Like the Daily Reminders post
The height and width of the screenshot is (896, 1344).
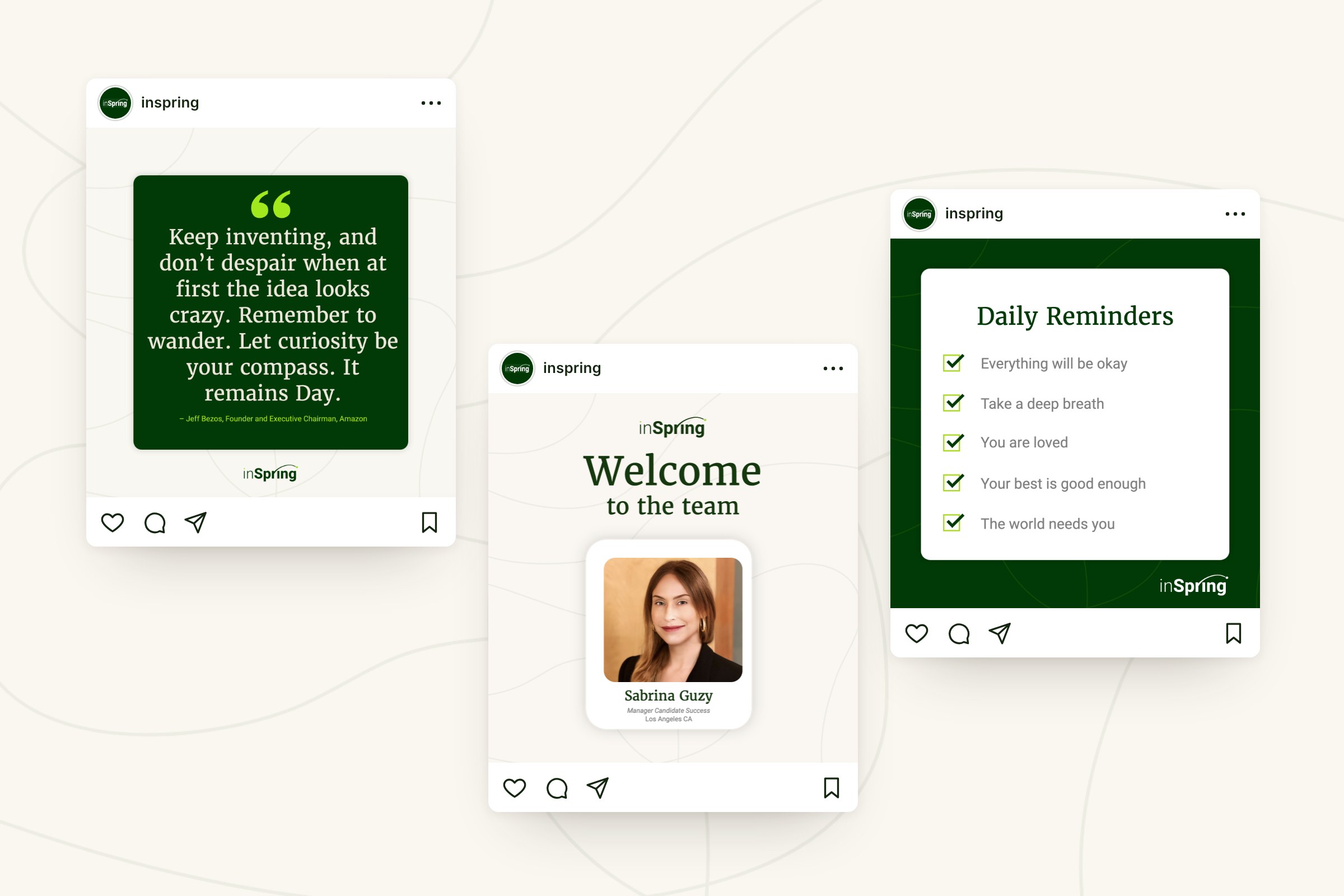click(x=917, y=633)
